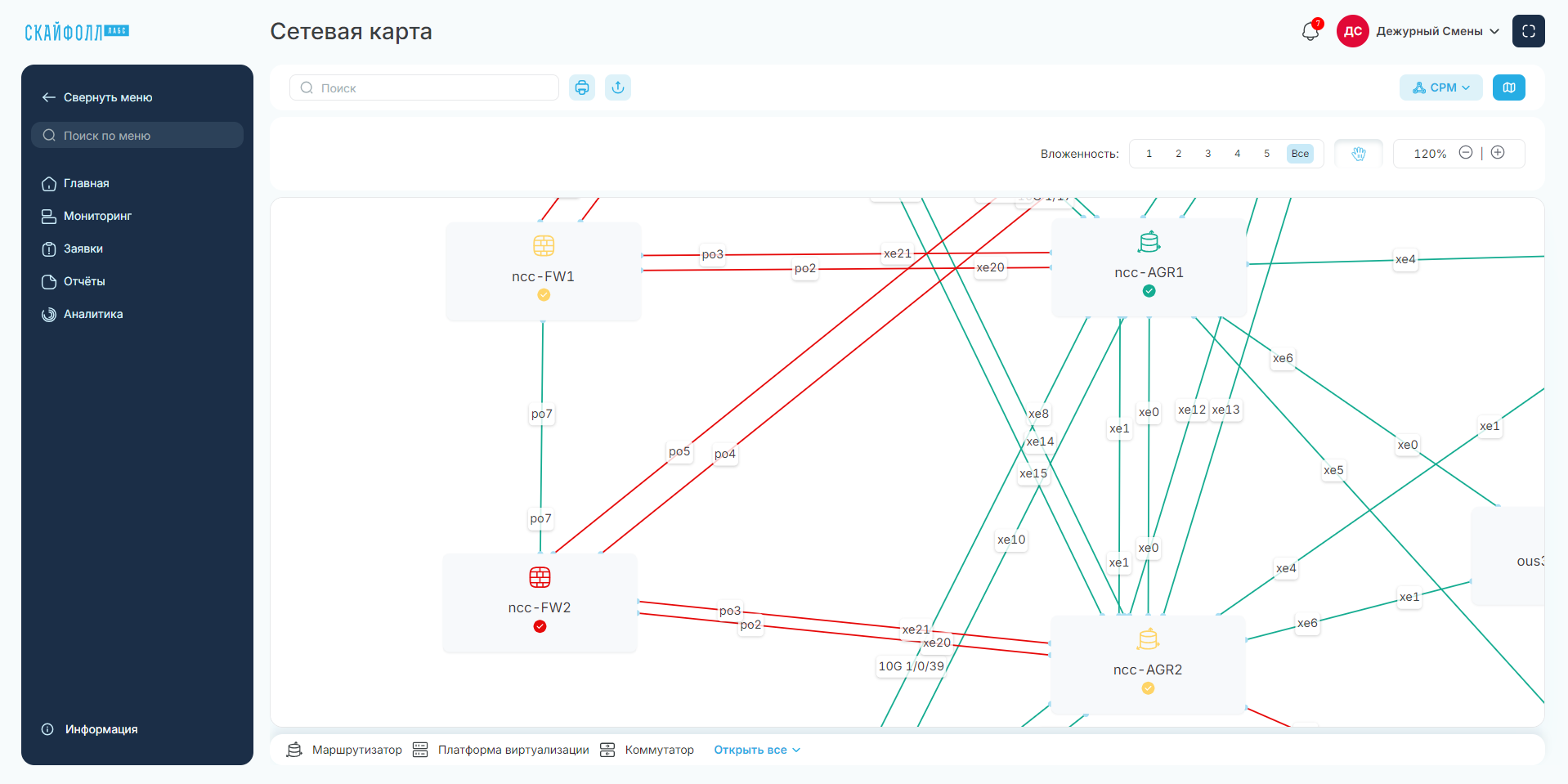1568x784 pixels.
Task: Click the 120% zoom value
Action: pos(1430,154)
